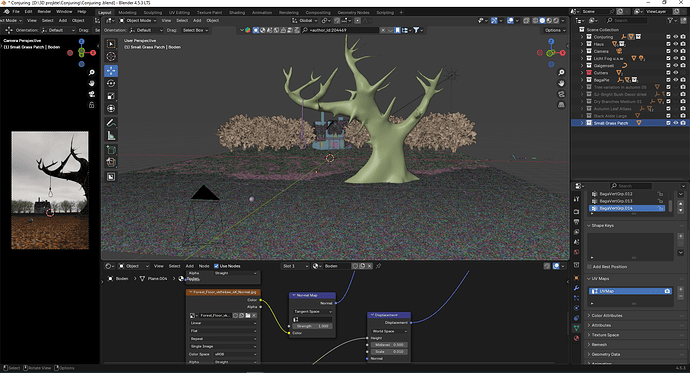The image size is (690, 373).
Task: Select the Rotate tool in viewport toolbar
Action: coord(111,84)
